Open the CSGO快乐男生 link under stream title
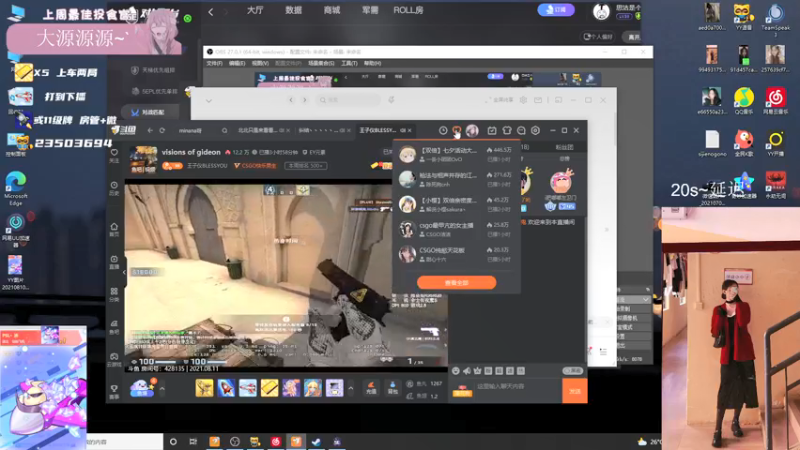The height and width of the screenshot is (450, 800). [x=255, y=166]
